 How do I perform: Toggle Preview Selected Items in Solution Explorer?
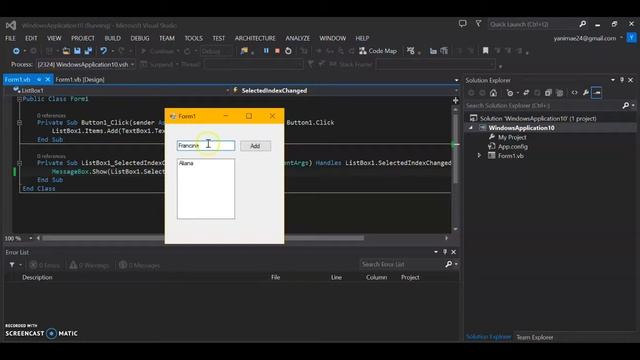tap(596, 93)
